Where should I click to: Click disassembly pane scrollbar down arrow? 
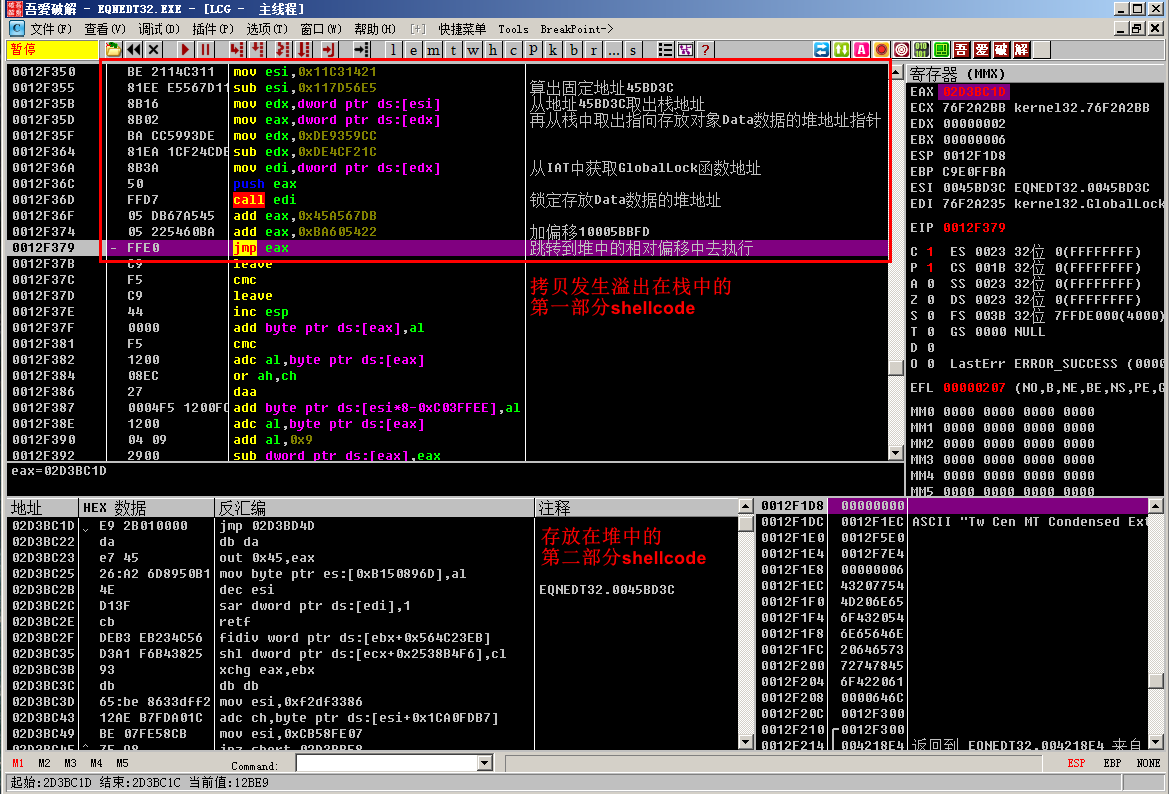pos(896,453)
